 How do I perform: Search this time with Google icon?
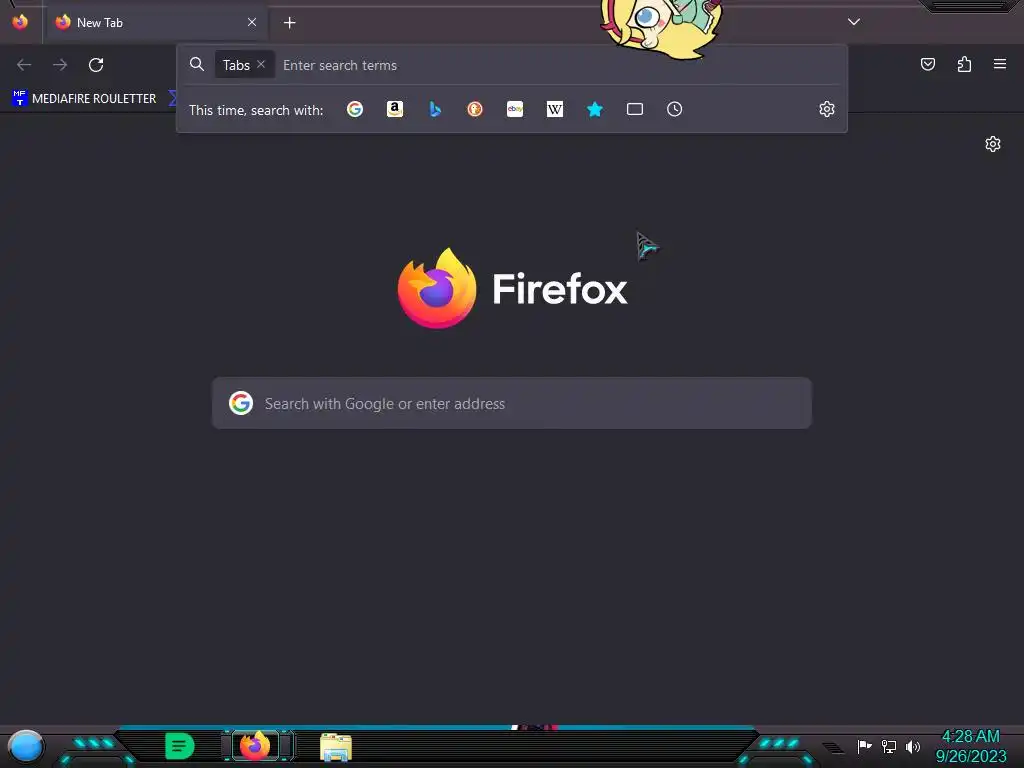355,109
